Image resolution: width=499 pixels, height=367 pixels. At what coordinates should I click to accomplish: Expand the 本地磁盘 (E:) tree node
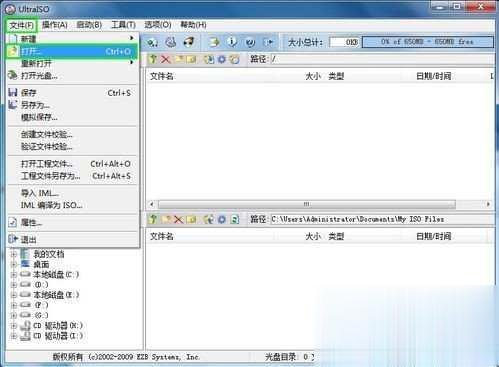coord(14,295)
